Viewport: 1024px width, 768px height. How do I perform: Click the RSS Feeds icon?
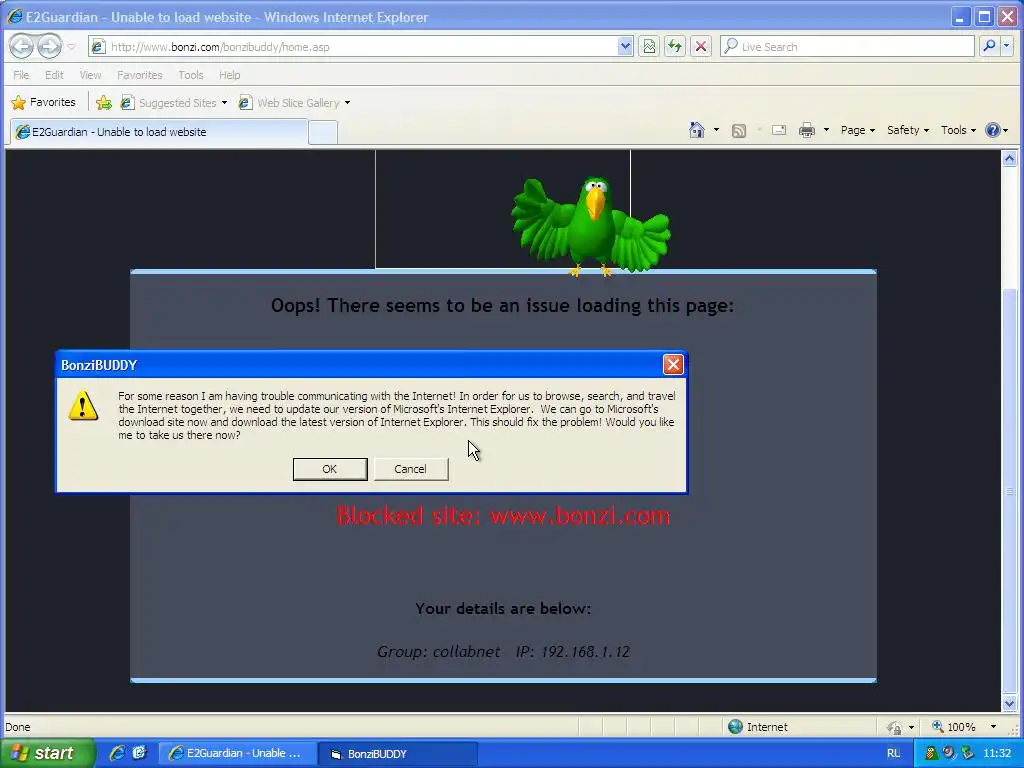[739, 131]
